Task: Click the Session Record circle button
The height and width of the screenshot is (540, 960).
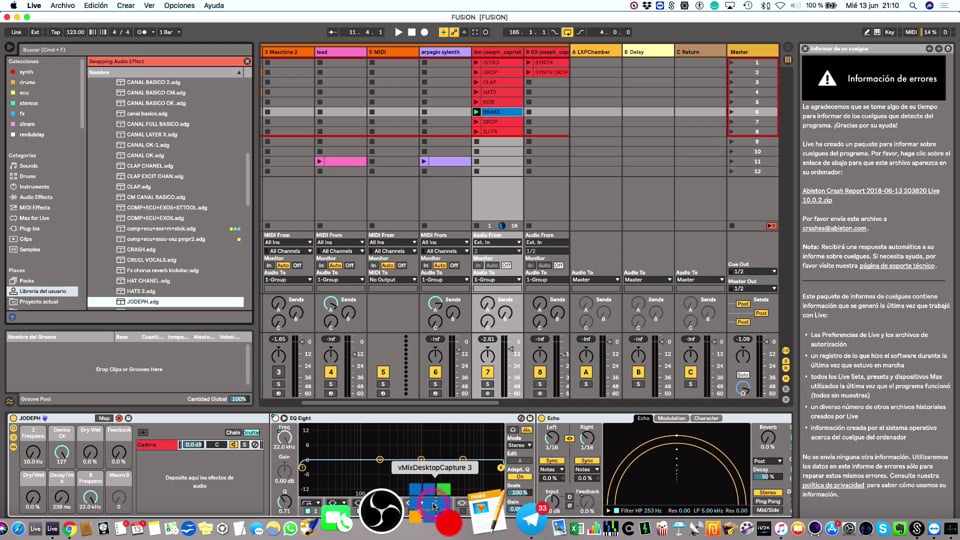Action: coord(486,32)
